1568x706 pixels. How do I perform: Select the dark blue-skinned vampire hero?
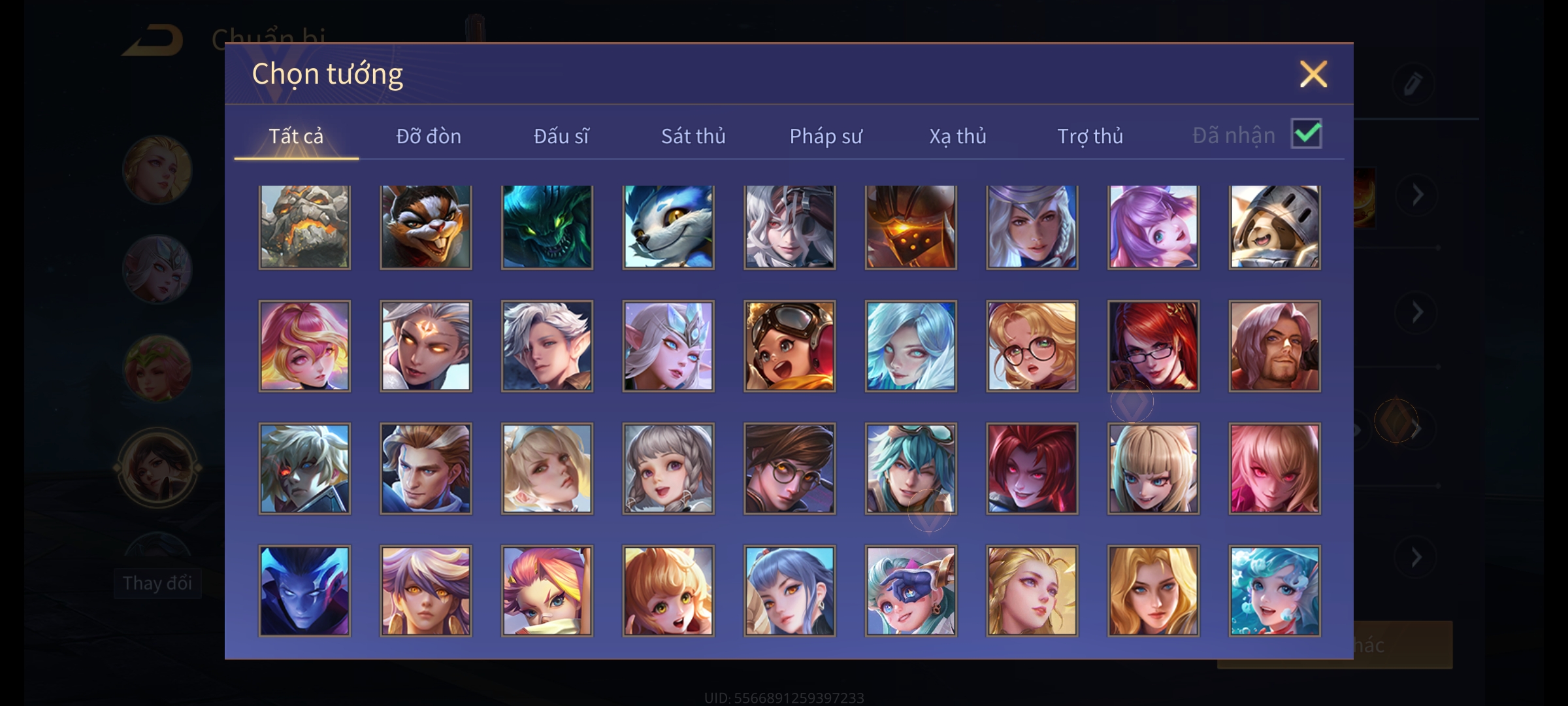pyautogui.click(x=304, y=591)
